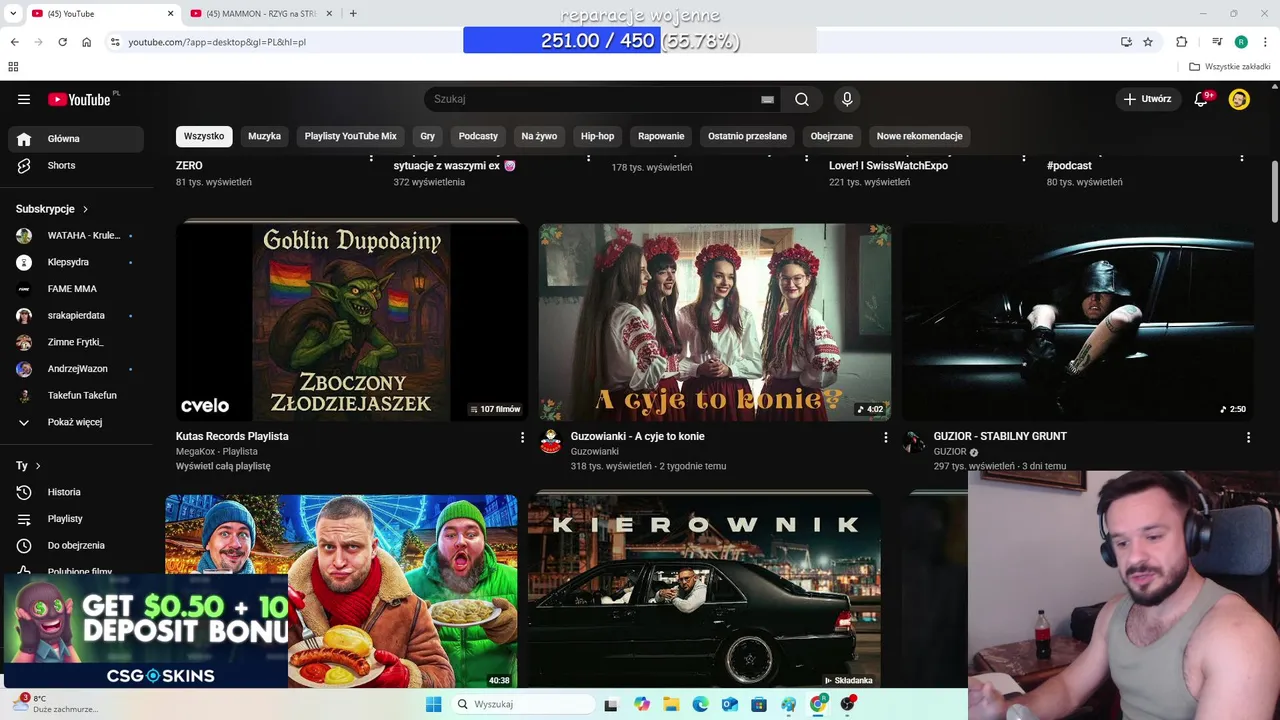Reload the page in Chrome
Image resolution: width=1280 pixels, height=720 pixels.
click(62, 42)
